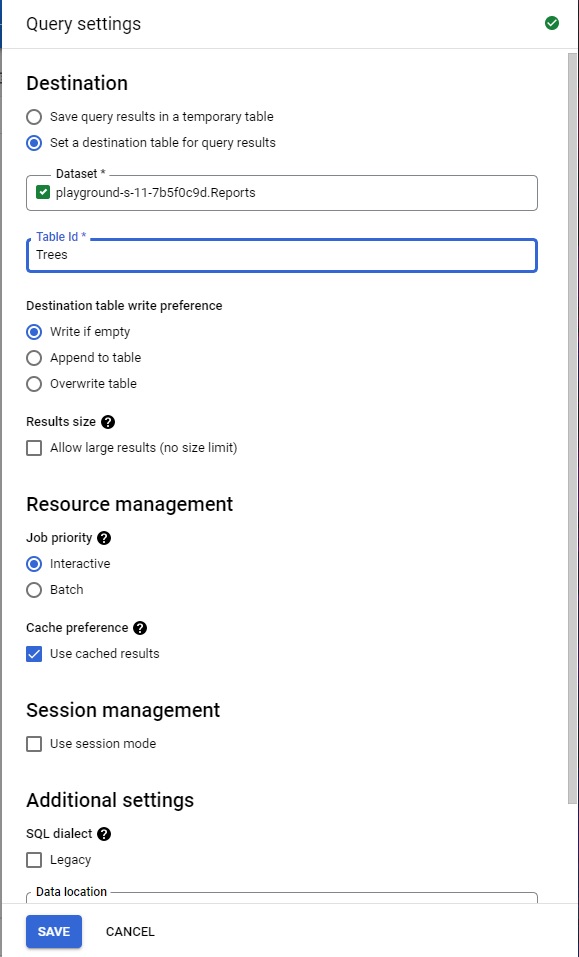Select Set a destination table option
Viewport: 579px width, 957px height.
[34, 143]
